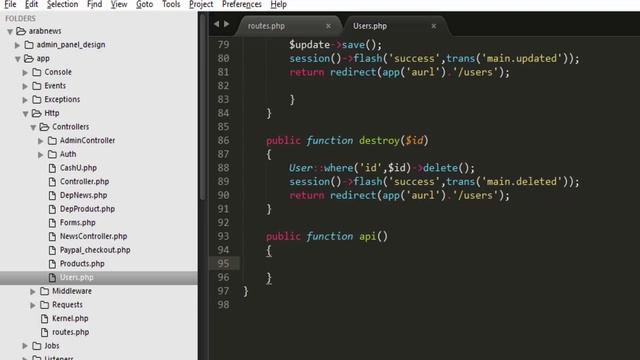
Task: Expand the Exceptions folder arrow
Action: (x=25, y=100)
